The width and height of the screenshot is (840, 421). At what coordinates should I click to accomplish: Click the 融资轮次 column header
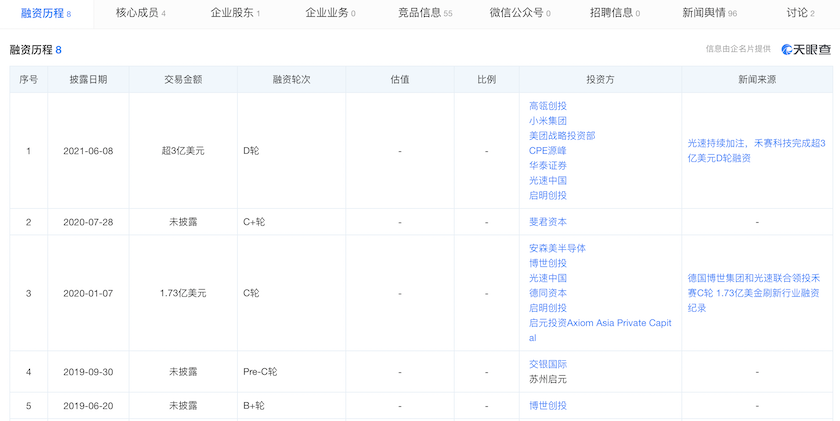click(291, 79)
